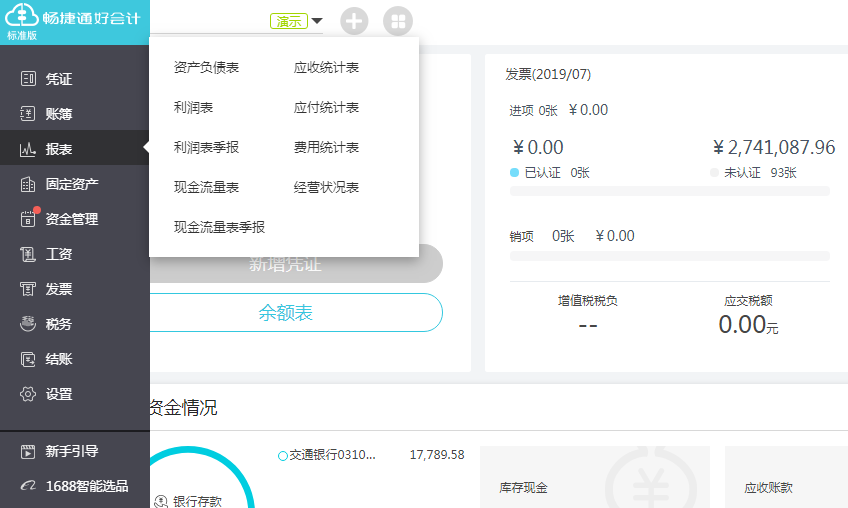This screenshot has width=848, height=508.
Task: Open 资产负债表 report
Action: (206, 68)
